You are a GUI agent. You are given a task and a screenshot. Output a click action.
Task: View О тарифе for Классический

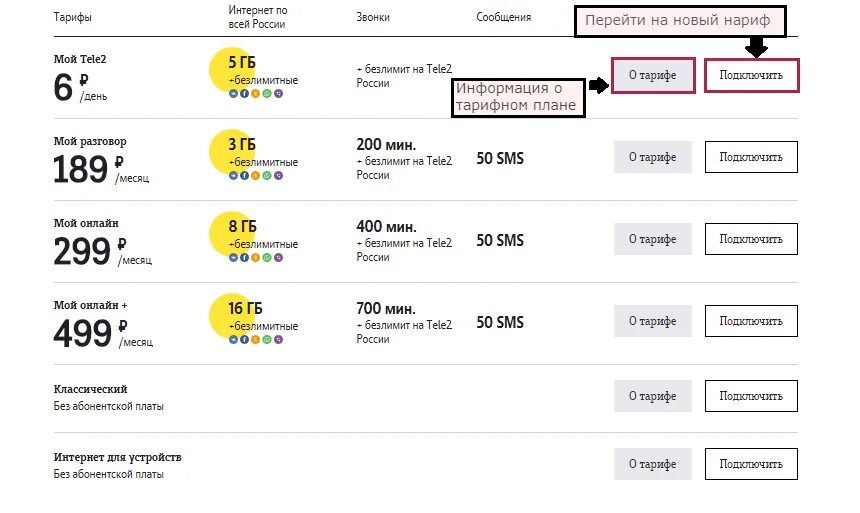pyautogui.click(x=653, y=396)
